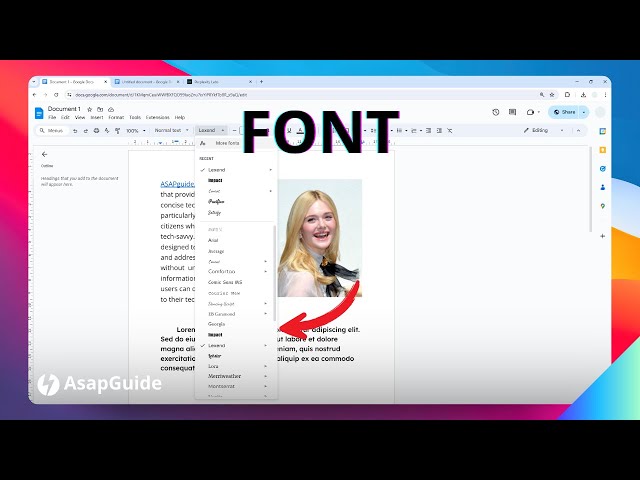This screenshot has height=480, width=640.
Task: Open the Insert menu
Action: coord(97,117)
